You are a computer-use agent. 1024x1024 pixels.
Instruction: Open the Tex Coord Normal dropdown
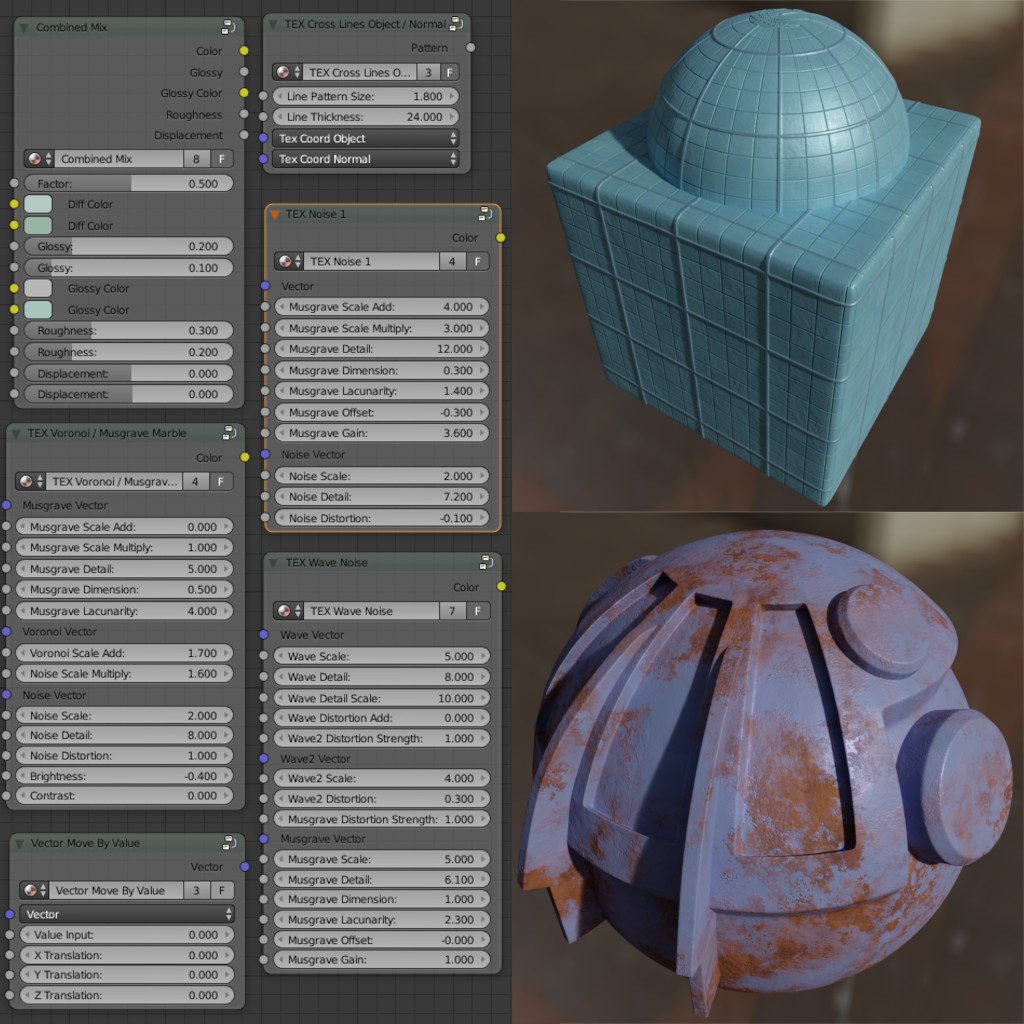click(365, 159)
